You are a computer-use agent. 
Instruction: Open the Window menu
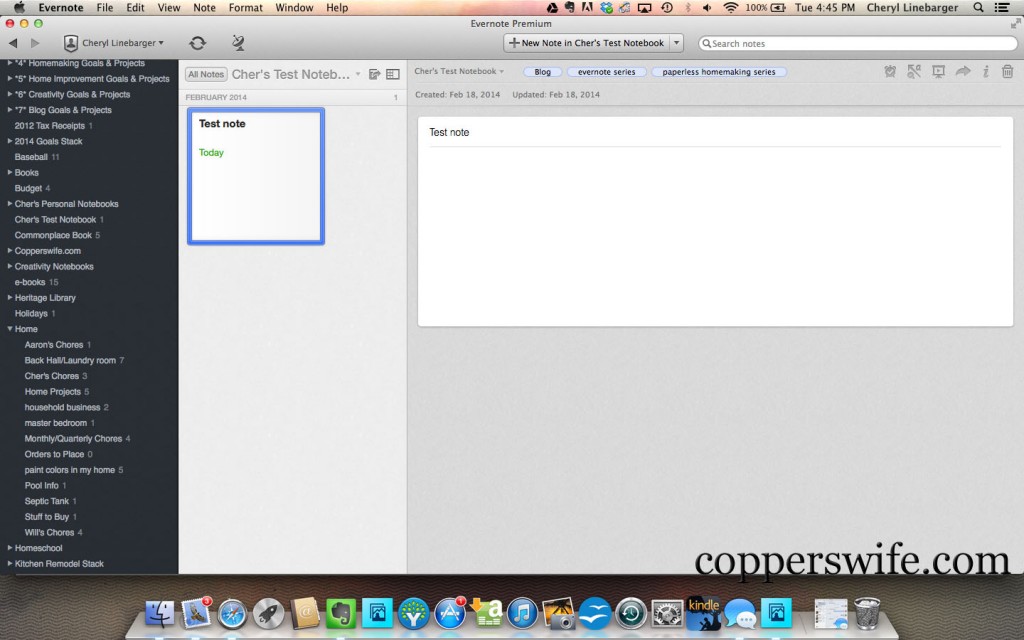click(294, 8)
